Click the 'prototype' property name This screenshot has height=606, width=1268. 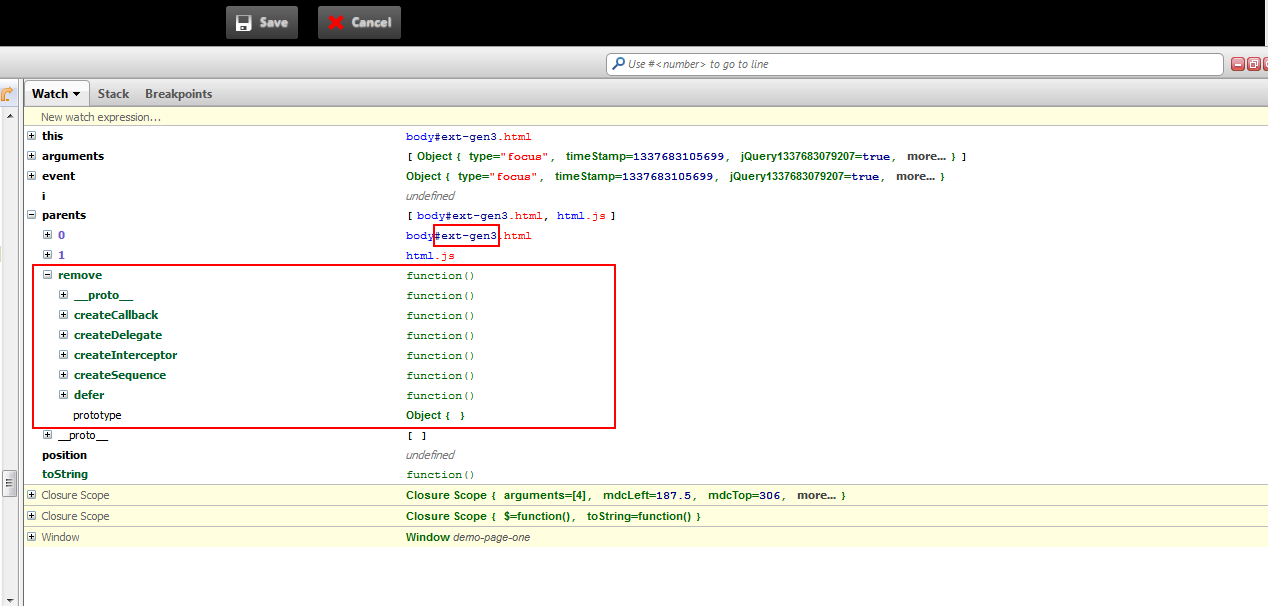tap(97, 415)
